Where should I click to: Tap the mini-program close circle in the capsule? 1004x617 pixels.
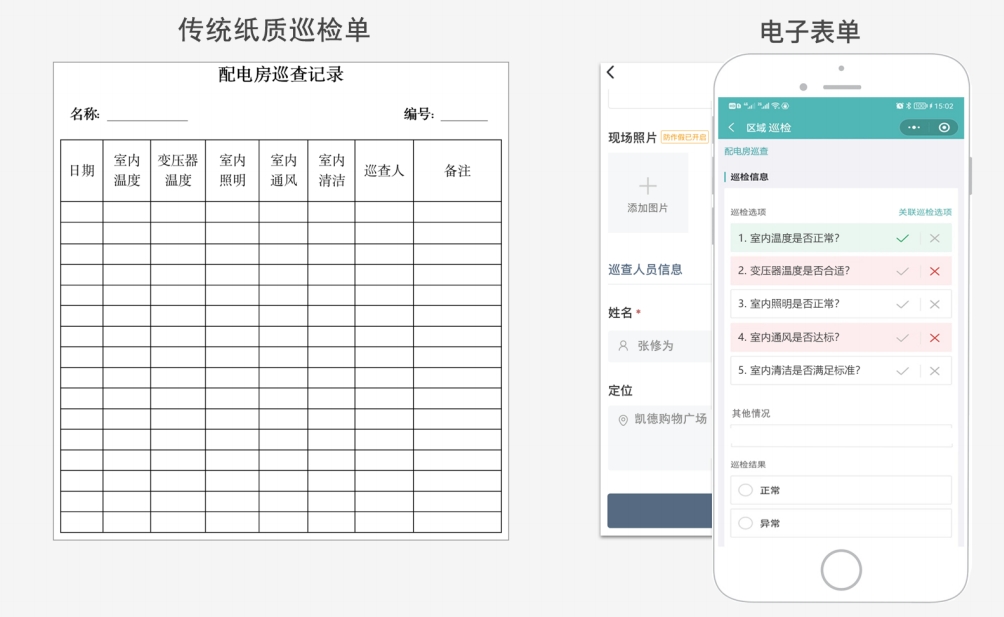[944, 127]
